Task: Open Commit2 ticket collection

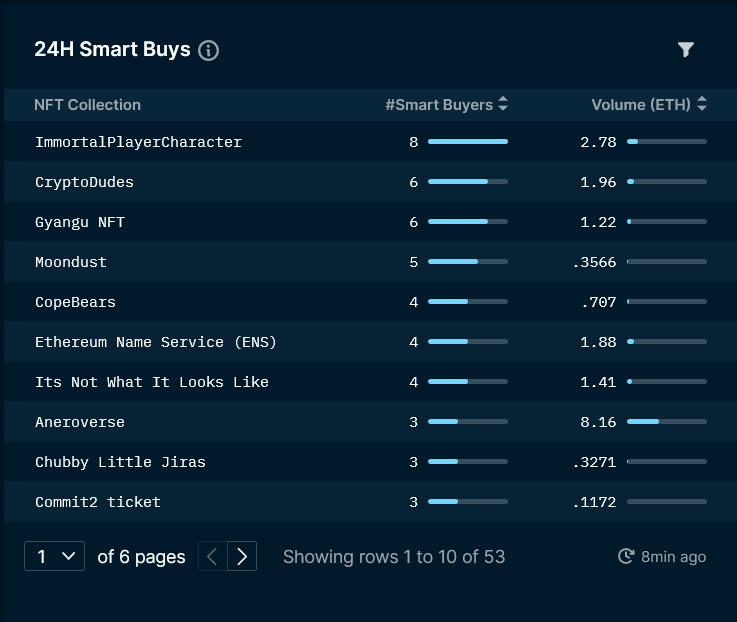Action: (98, 502)
